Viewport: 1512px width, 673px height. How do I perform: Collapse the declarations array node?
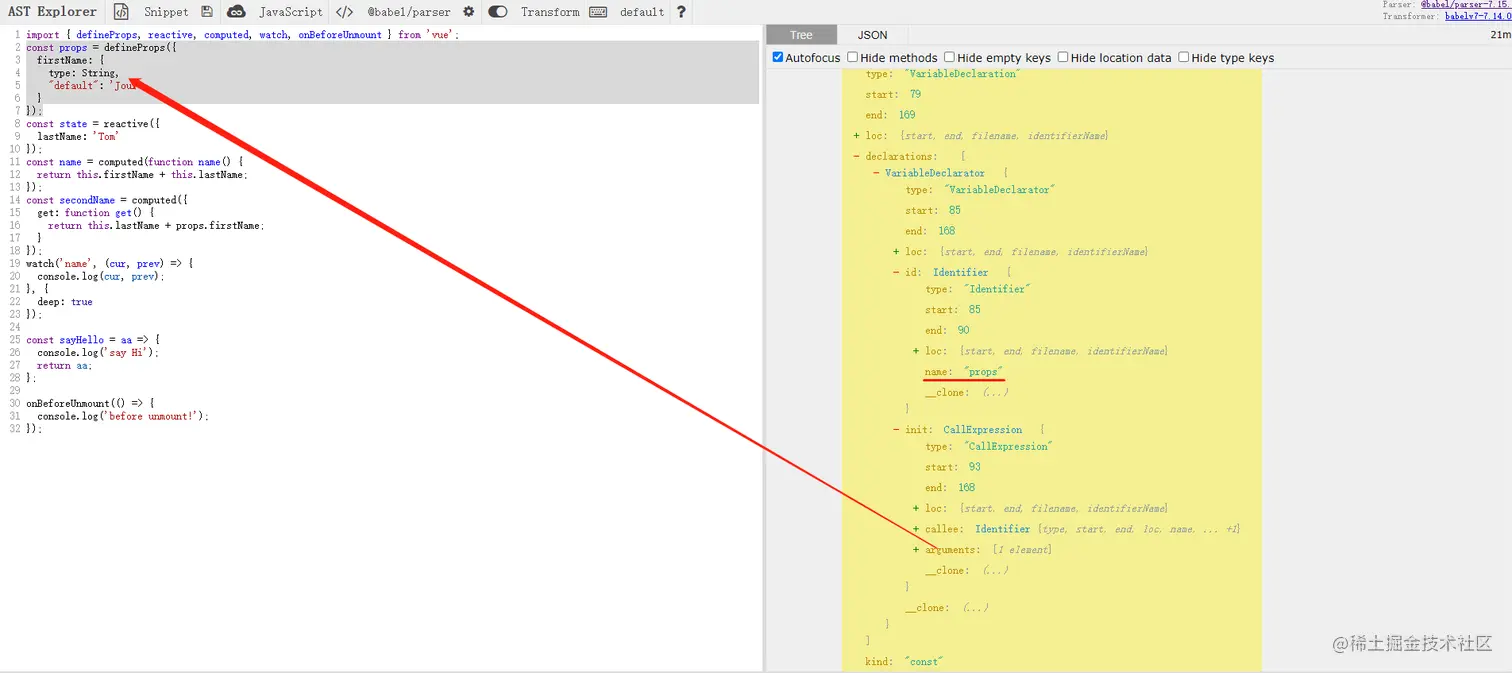(857, 156)
